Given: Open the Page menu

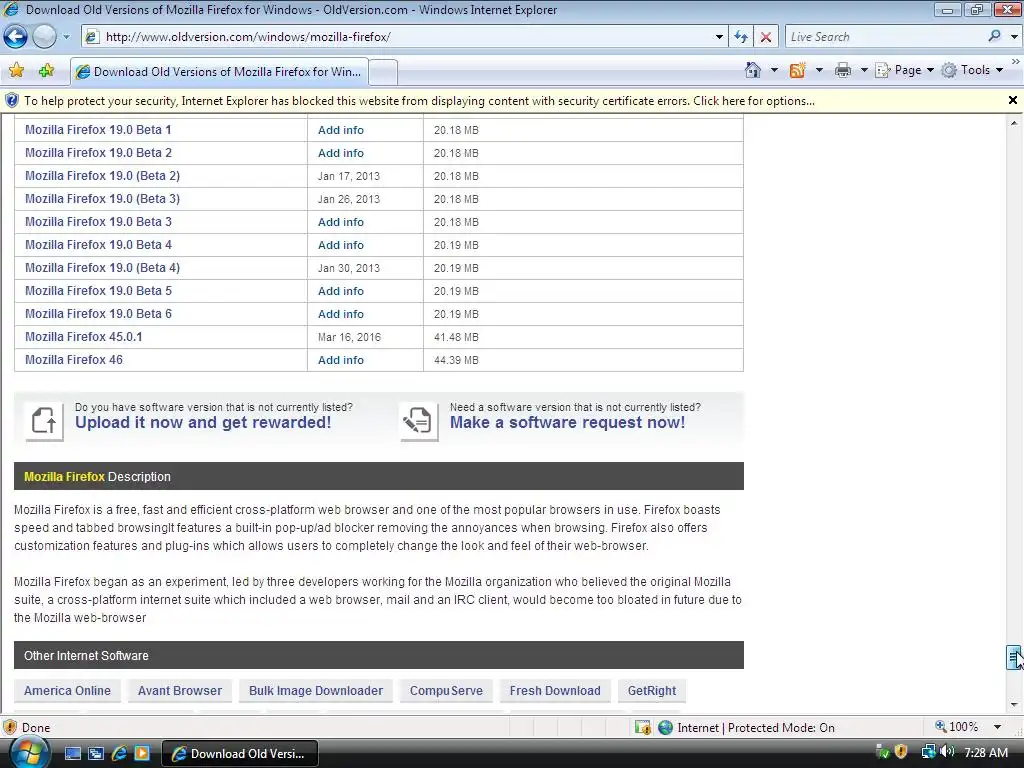Looking at the screenshot, I should [905, 70].
